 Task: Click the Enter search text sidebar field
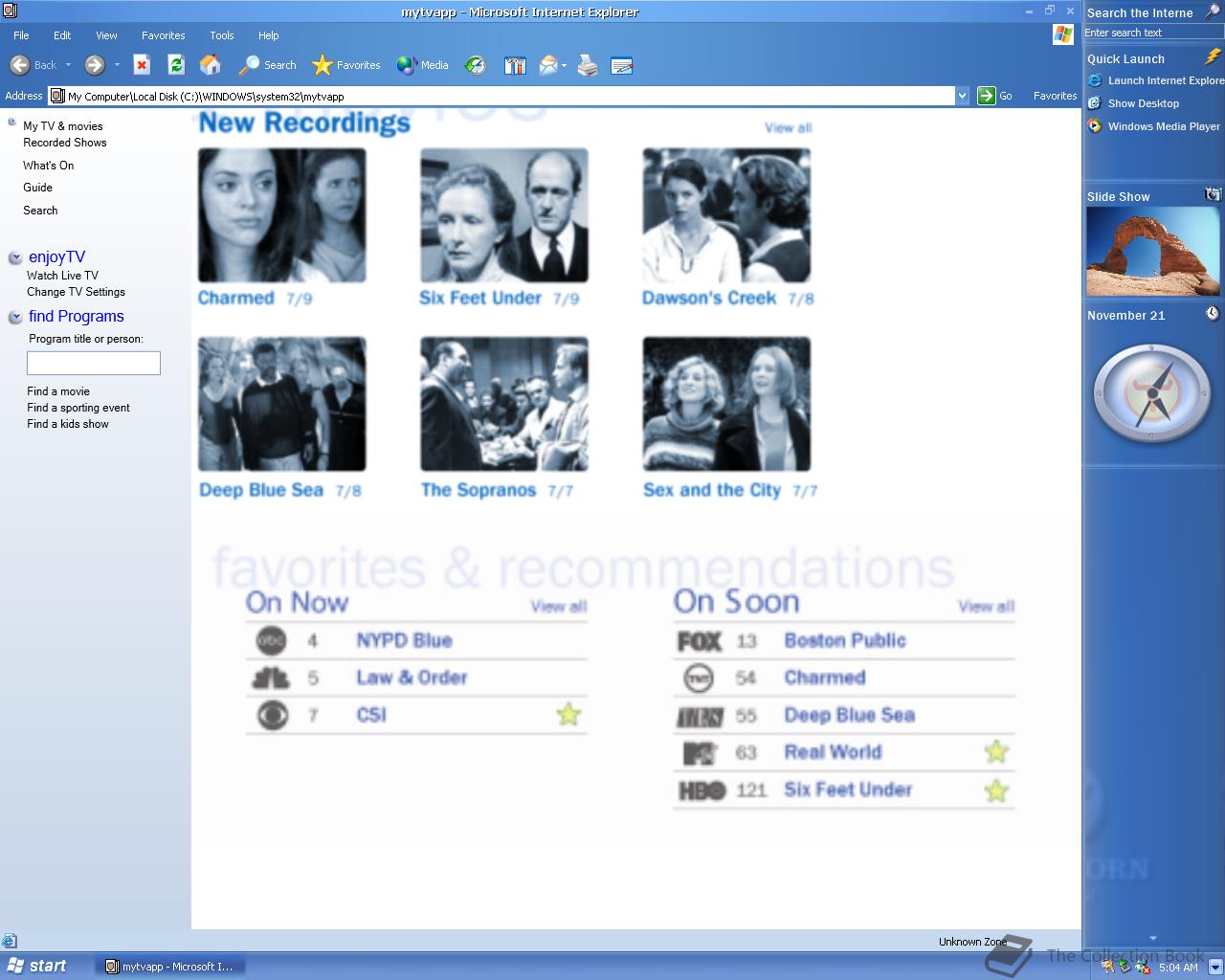click(x=1152, y=33)
